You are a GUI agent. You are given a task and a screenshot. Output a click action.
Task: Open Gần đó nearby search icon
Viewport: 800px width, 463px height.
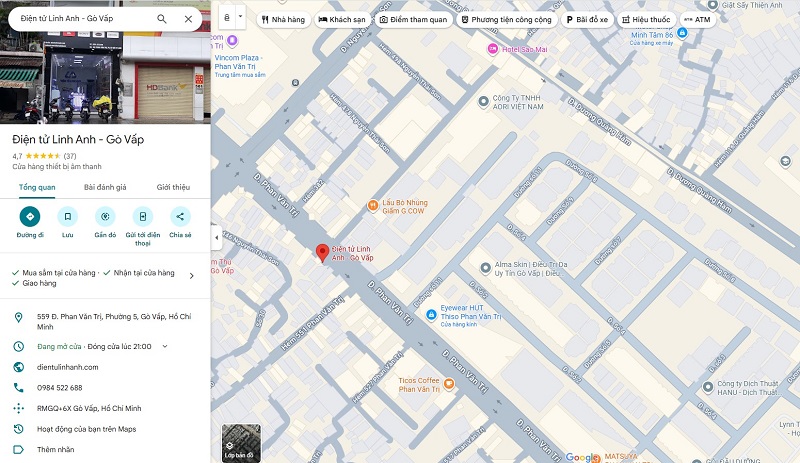click(x=105, y=216)
